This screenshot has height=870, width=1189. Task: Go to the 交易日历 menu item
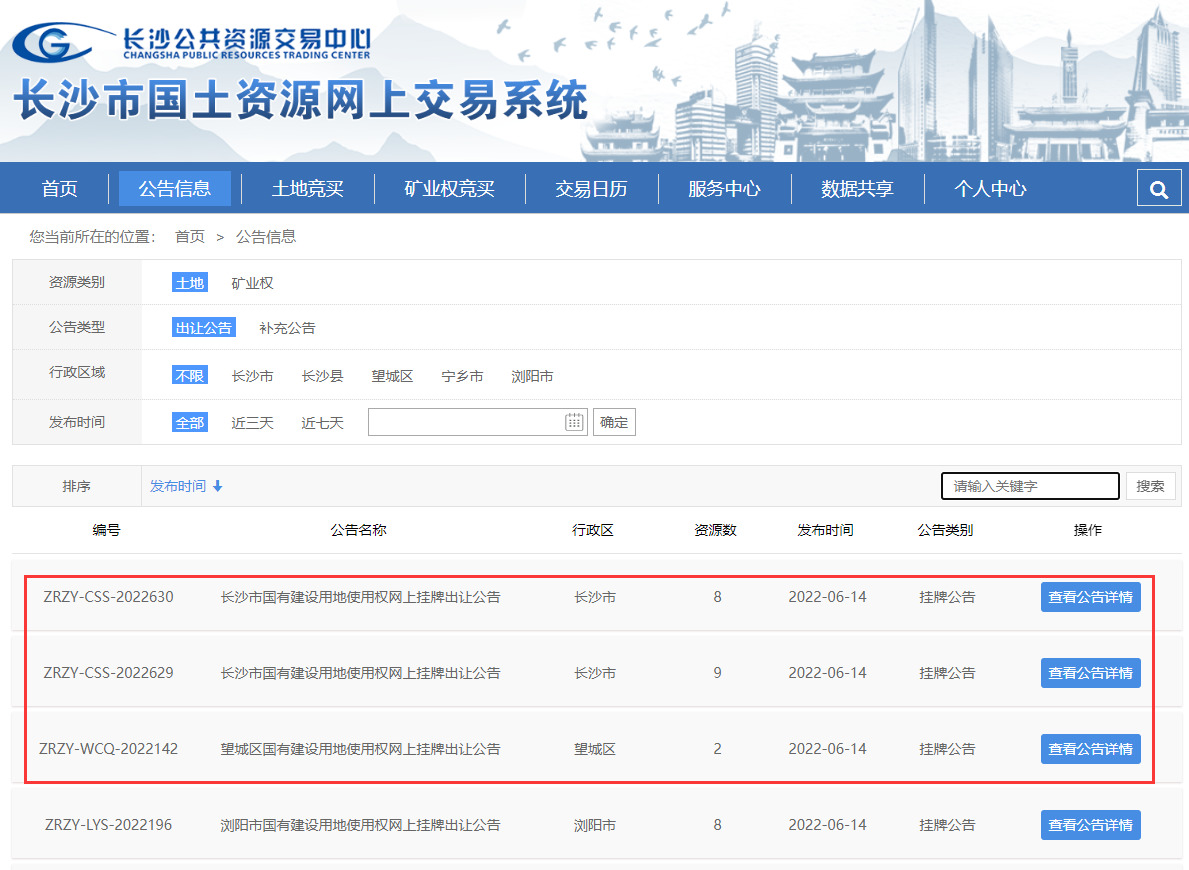point(591,189)
